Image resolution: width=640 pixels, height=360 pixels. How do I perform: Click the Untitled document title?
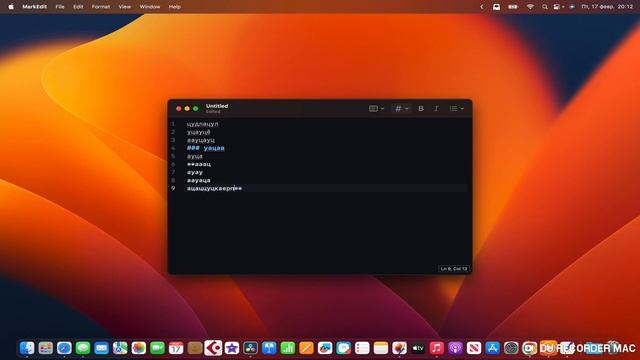(x=217, y=106)
